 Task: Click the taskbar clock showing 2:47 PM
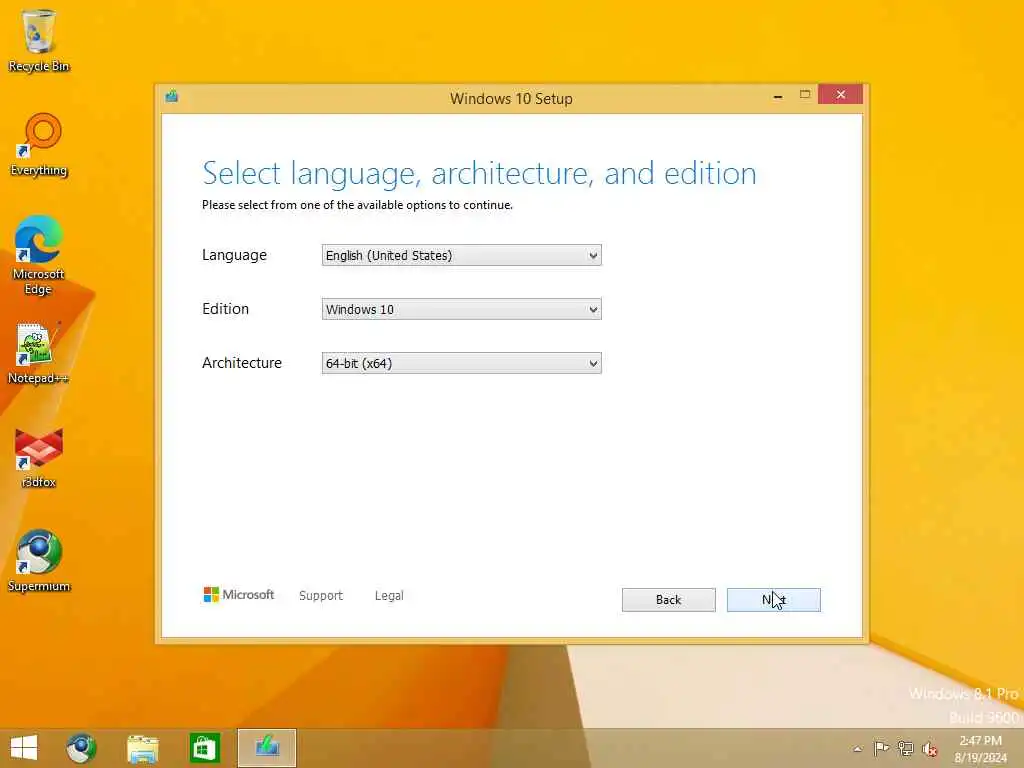click(x=980, y=748)
